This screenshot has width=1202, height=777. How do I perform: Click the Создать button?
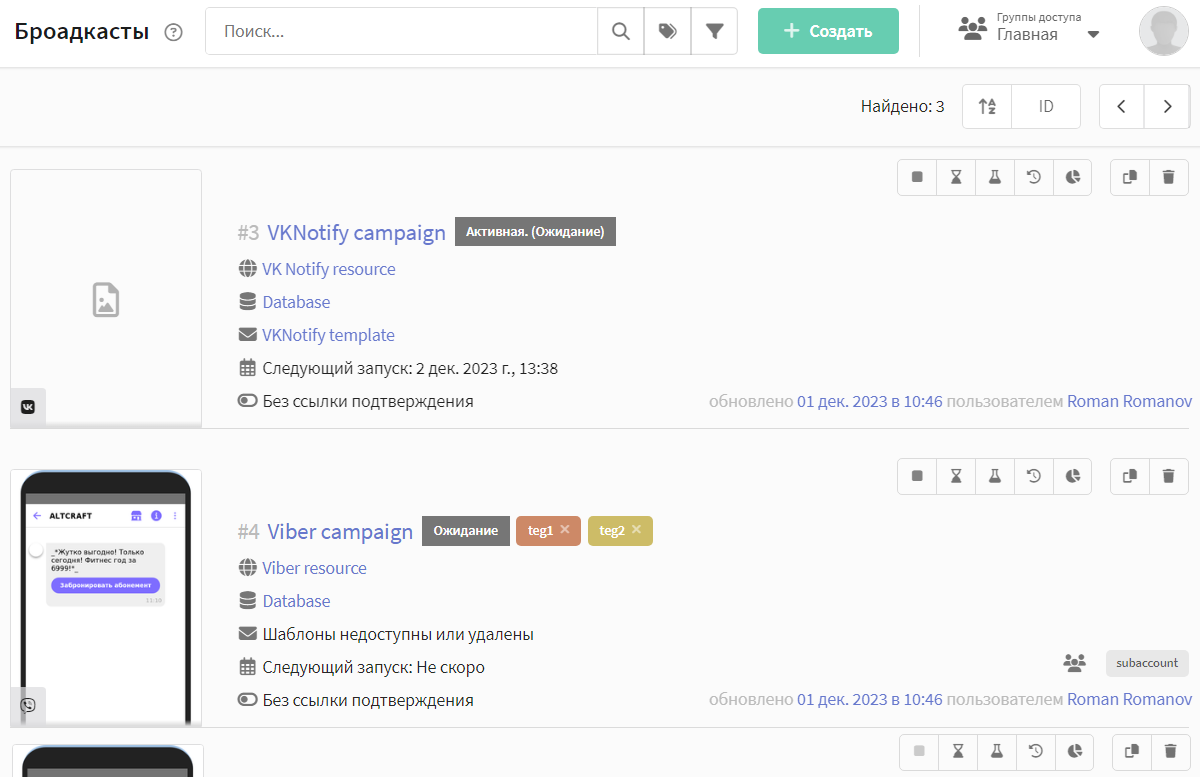pyautogui.click(x=828, y=31)
